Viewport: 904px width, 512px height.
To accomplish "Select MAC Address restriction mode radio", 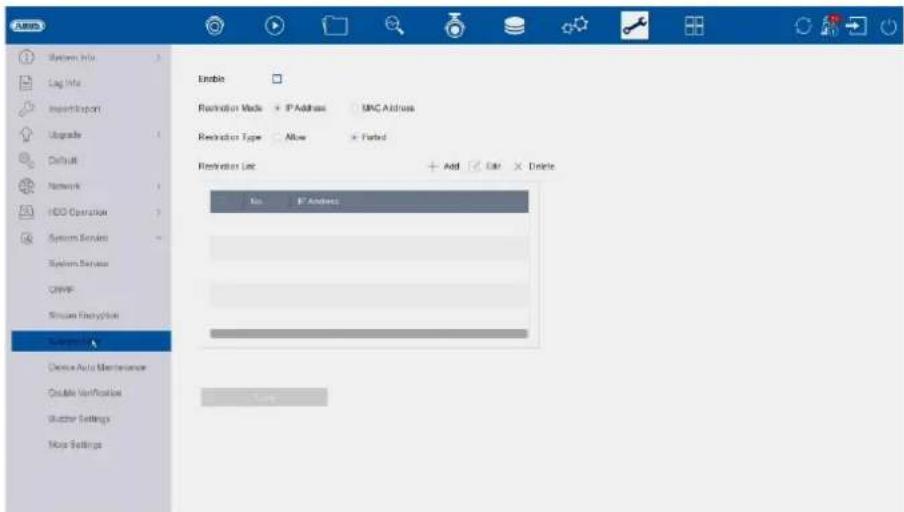I will click(x=354, y=108).
